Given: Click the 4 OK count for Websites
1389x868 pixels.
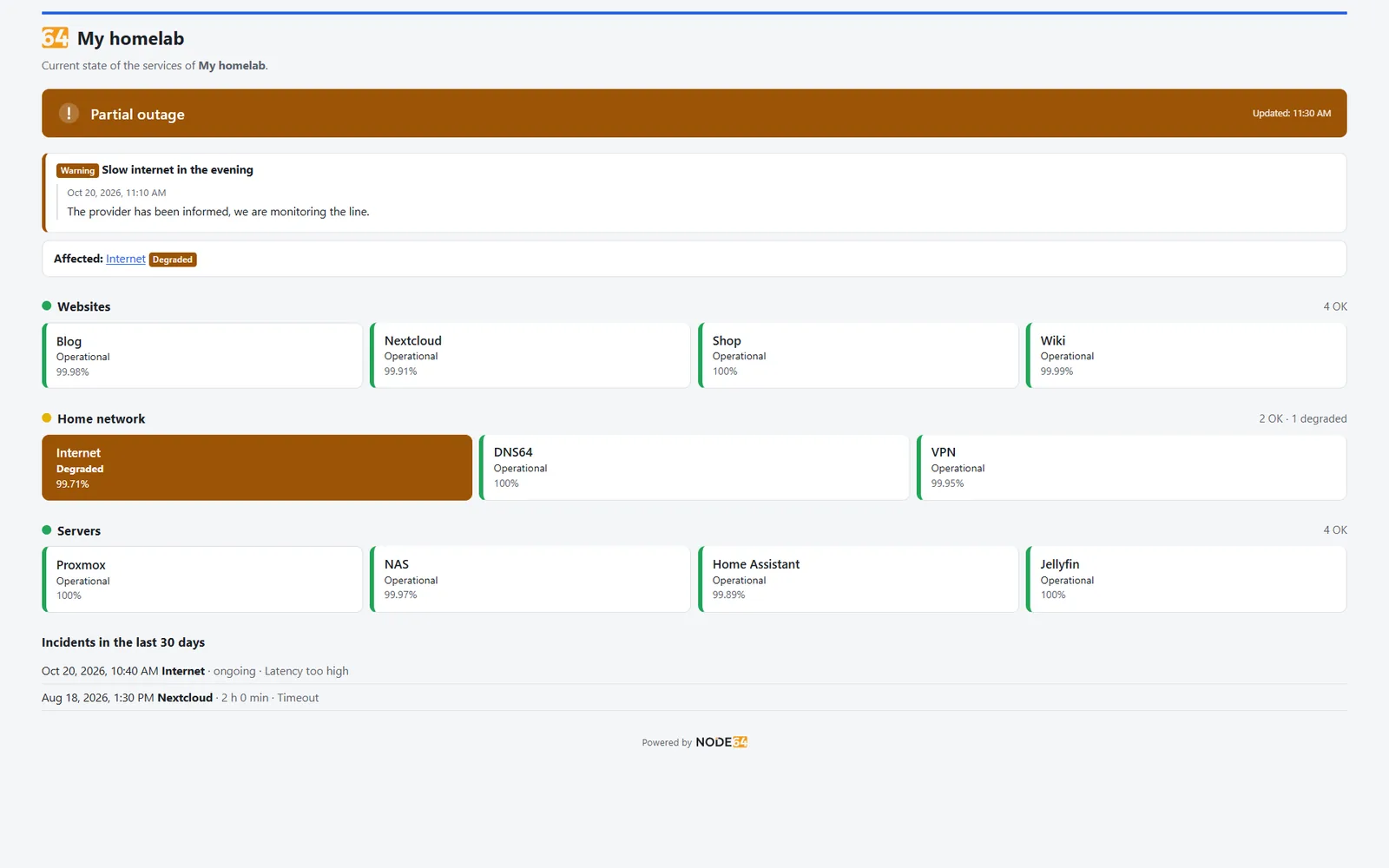Looking at the screenshot, I should 1335,306.
